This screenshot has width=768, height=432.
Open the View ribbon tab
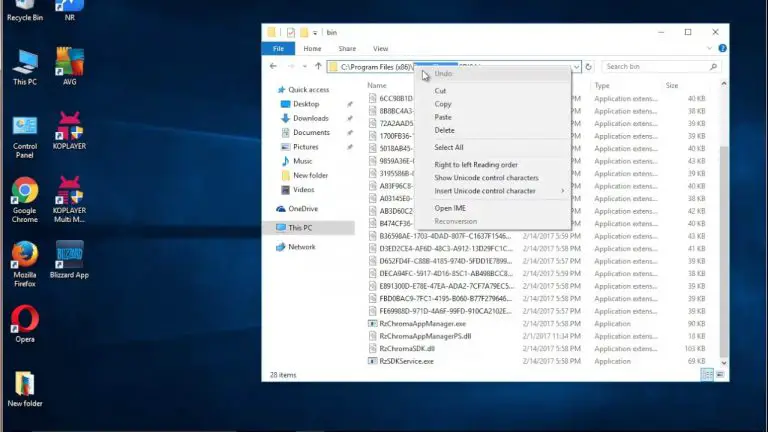coord(381,48)
